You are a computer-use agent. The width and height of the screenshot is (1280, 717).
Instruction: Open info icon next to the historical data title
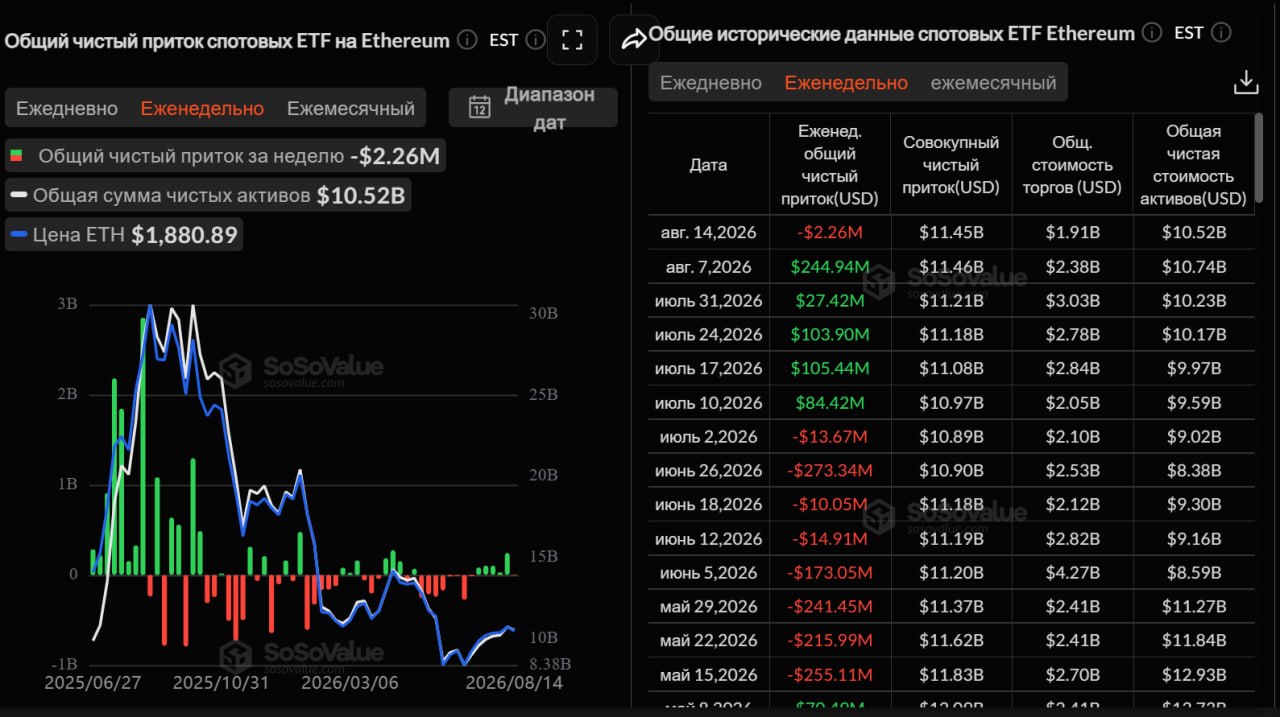[1152, 33]
